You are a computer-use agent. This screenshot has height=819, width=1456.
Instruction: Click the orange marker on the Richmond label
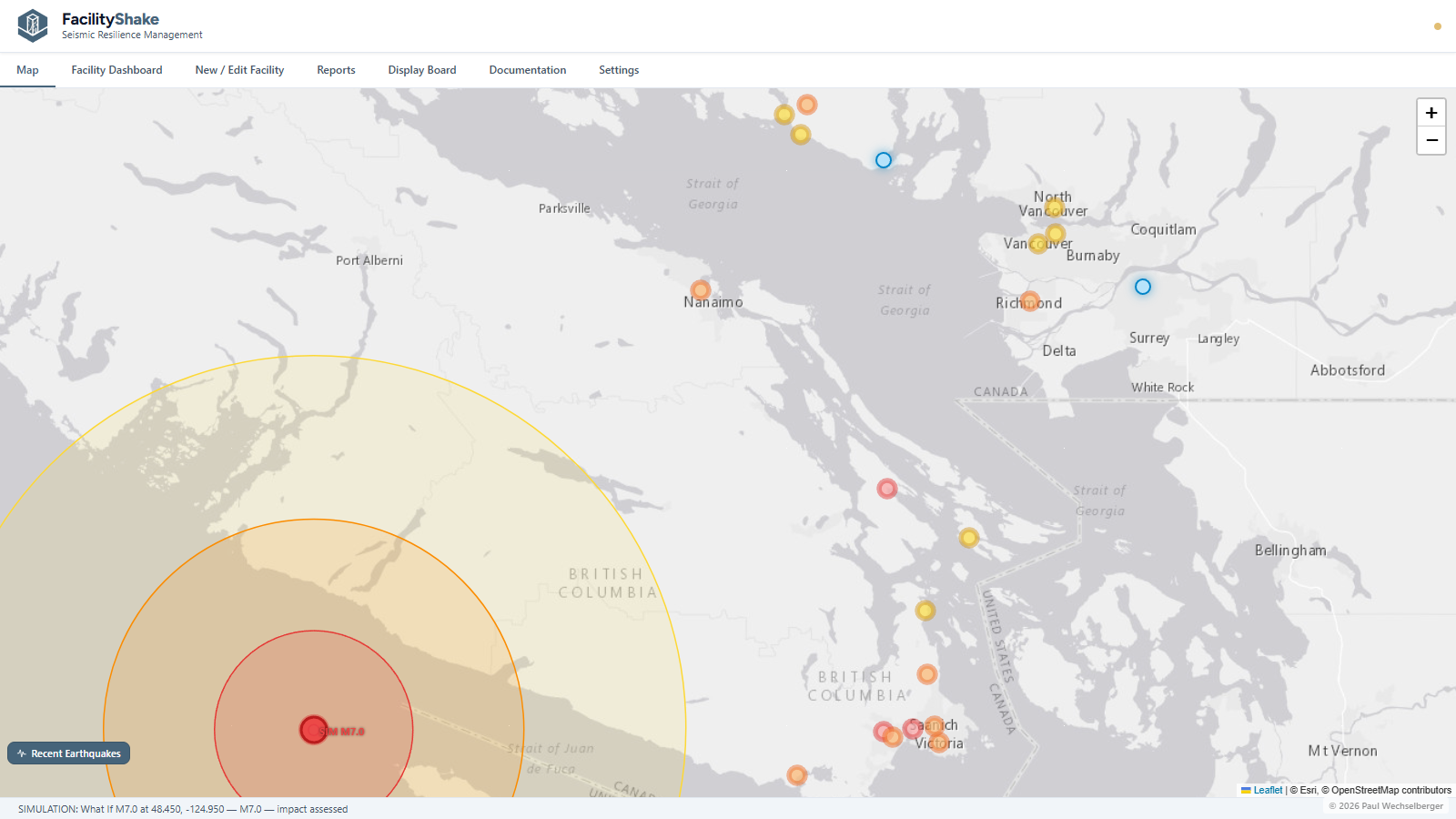[1030, 301]
